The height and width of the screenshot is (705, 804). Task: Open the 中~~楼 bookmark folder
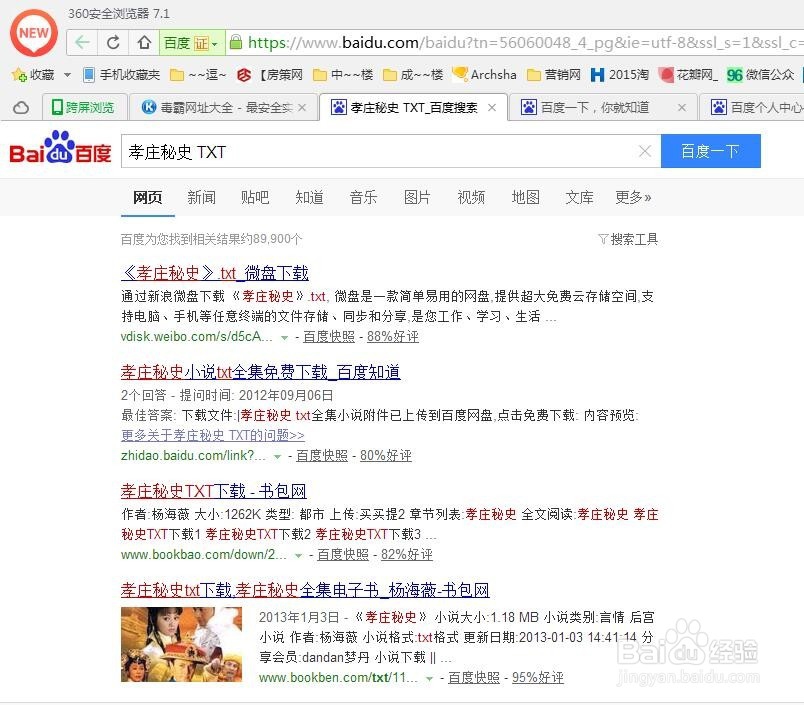point(343,75)
